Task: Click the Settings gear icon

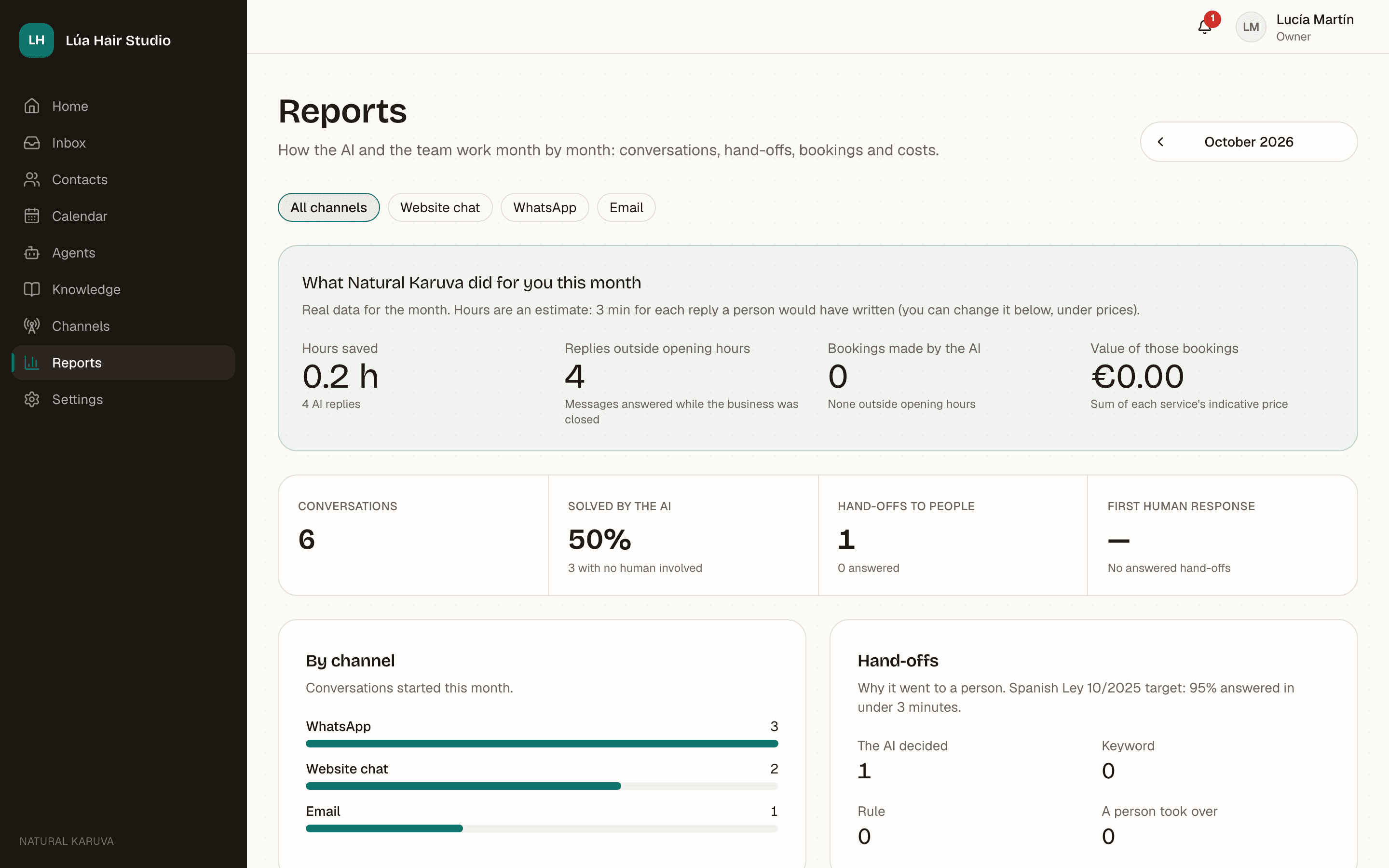Action: (x=31, y=400)
